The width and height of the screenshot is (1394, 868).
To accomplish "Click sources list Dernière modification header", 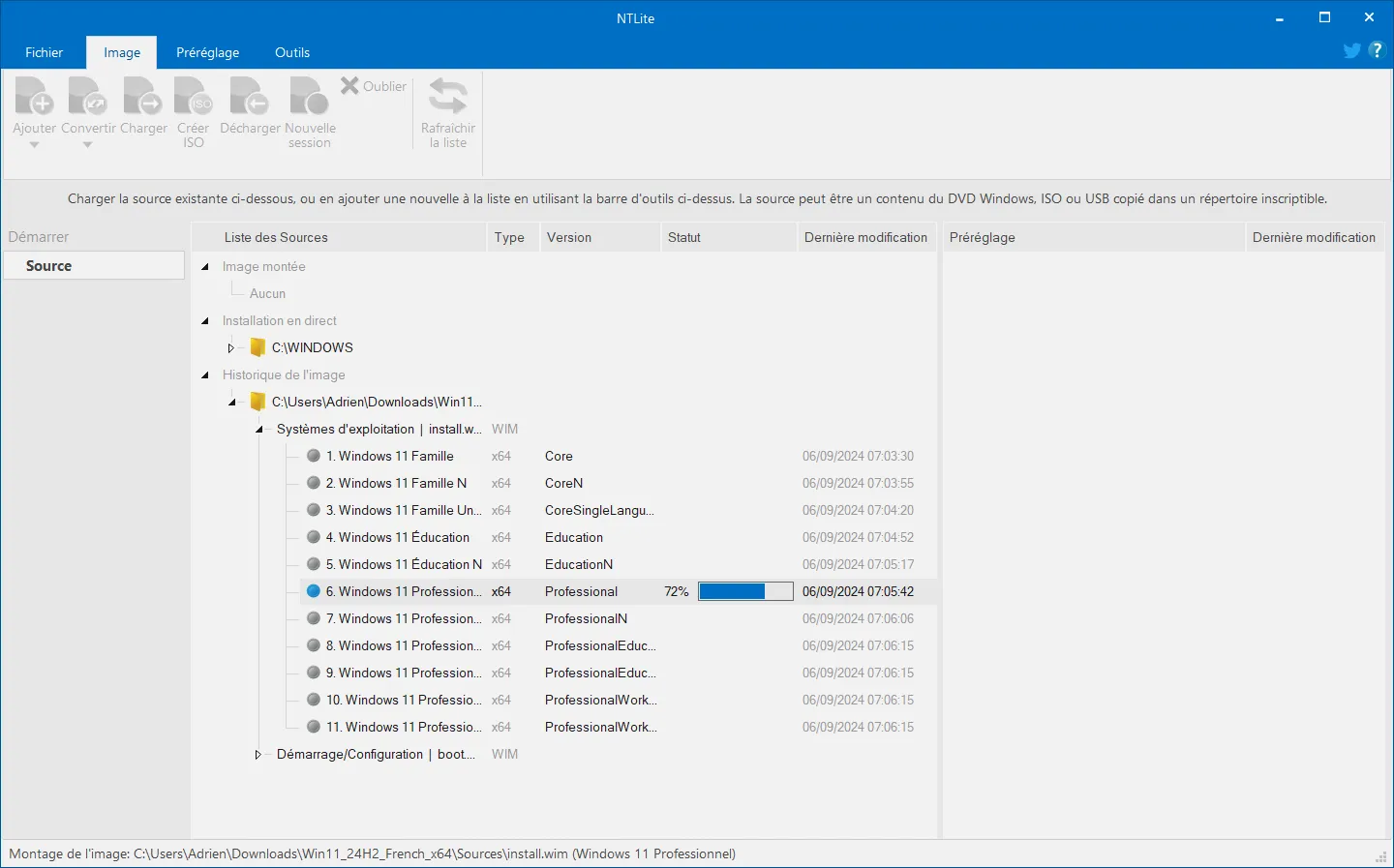I will click(x=865, y=237).
